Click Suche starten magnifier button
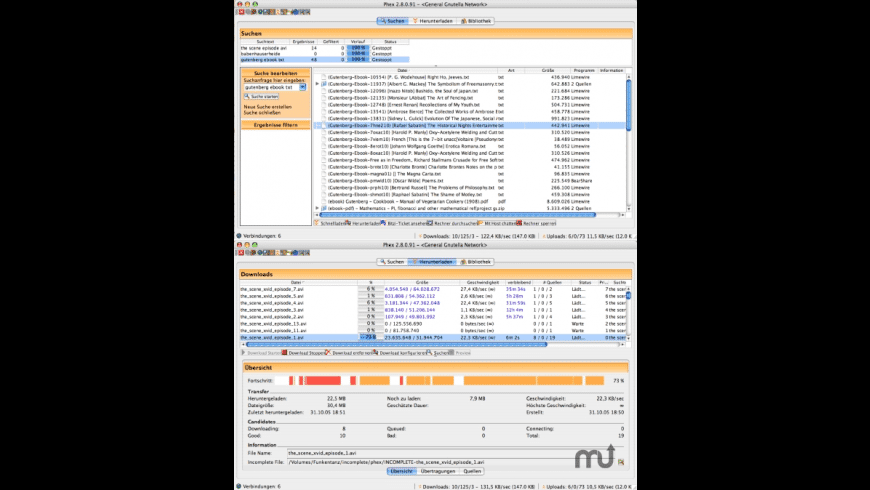This screenshot has height=490, width=870. 261,97
